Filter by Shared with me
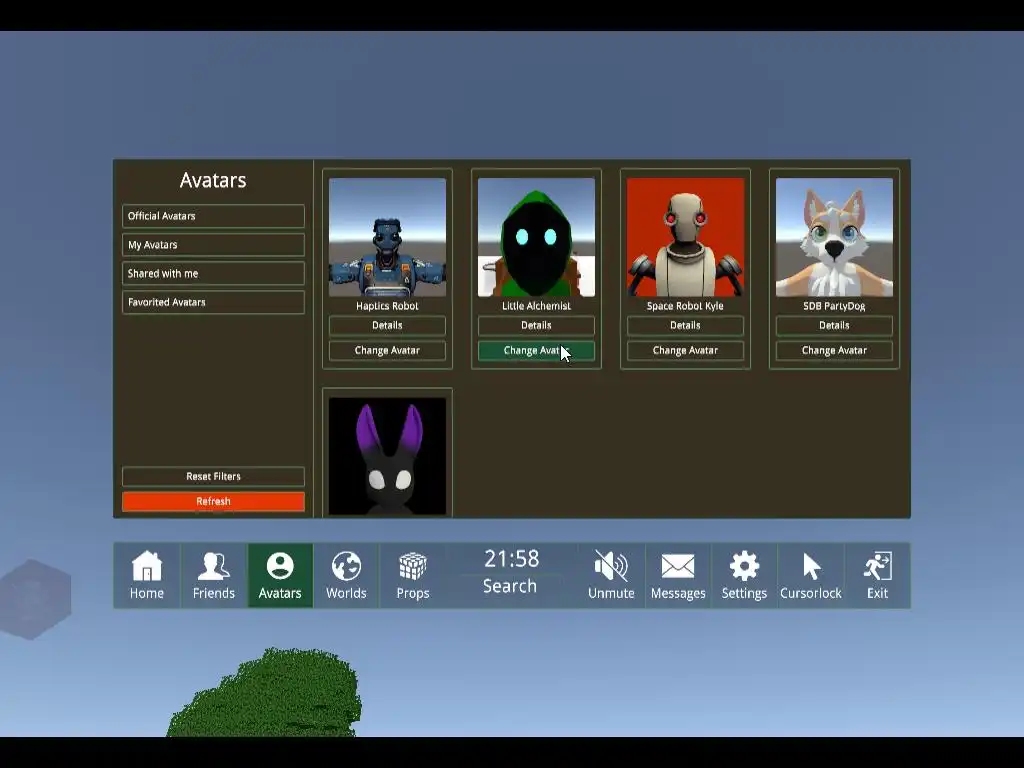The image size is (1024, 768). click(214, 274)
